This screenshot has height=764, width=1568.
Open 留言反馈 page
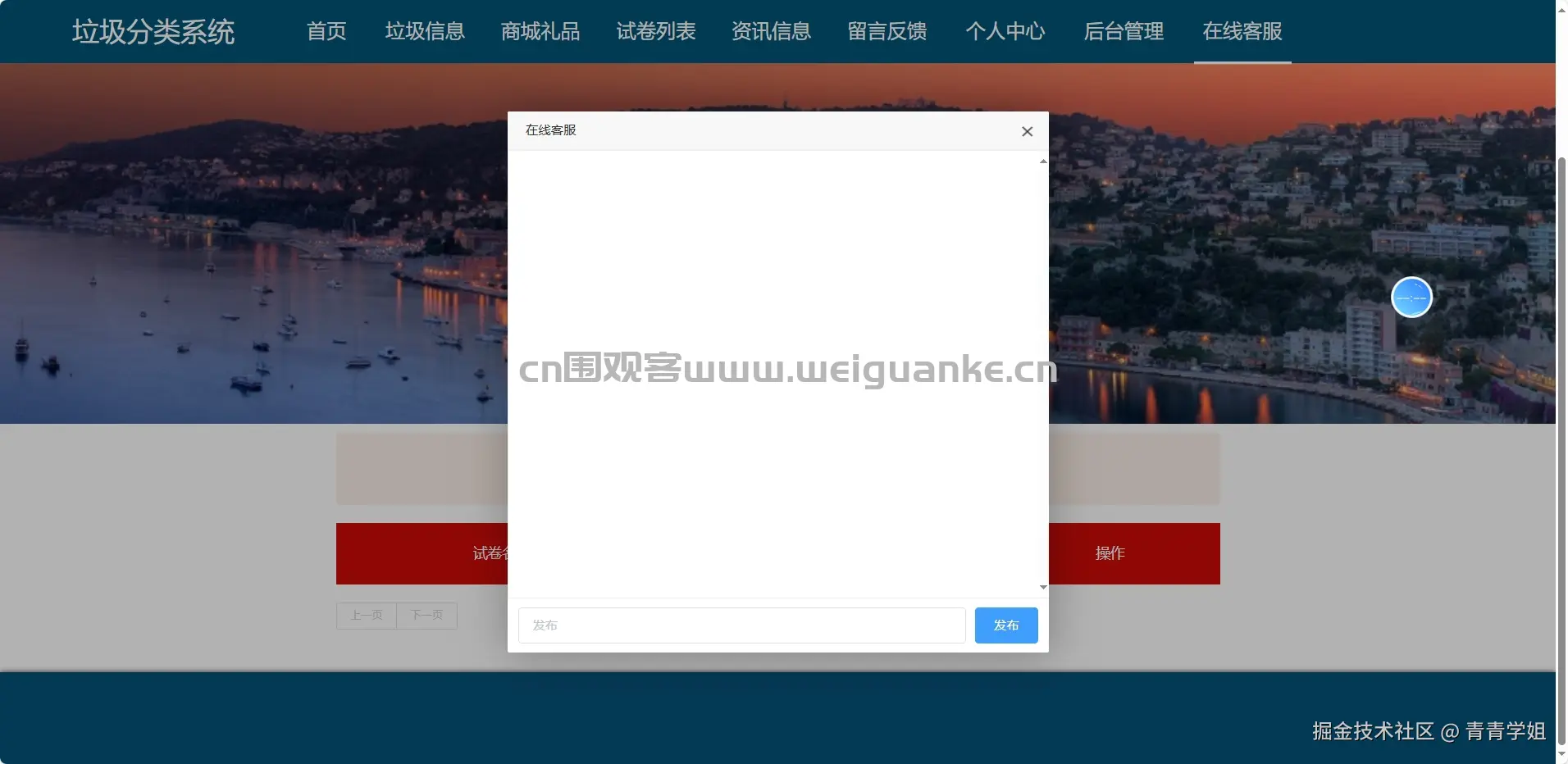(x=887, y=31)
